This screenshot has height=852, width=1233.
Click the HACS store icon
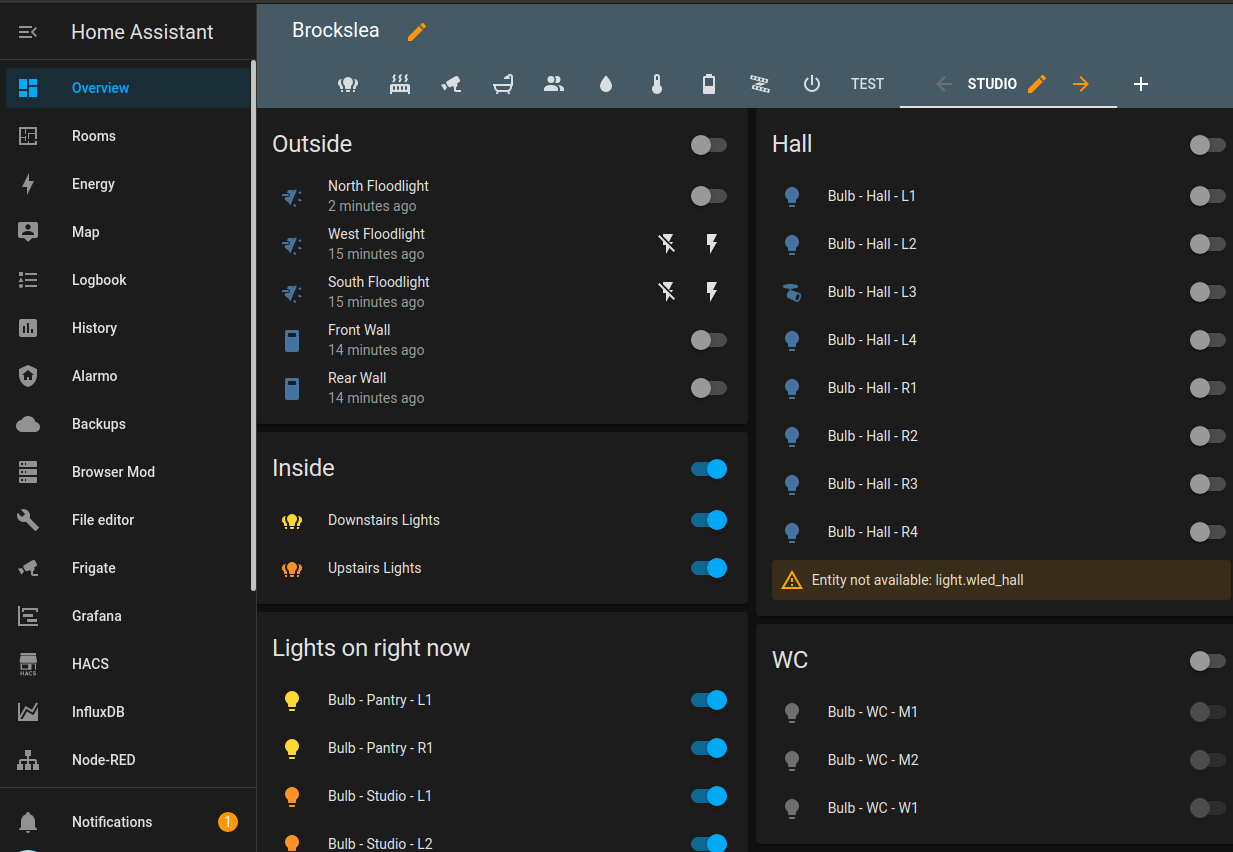click(28, 664)
